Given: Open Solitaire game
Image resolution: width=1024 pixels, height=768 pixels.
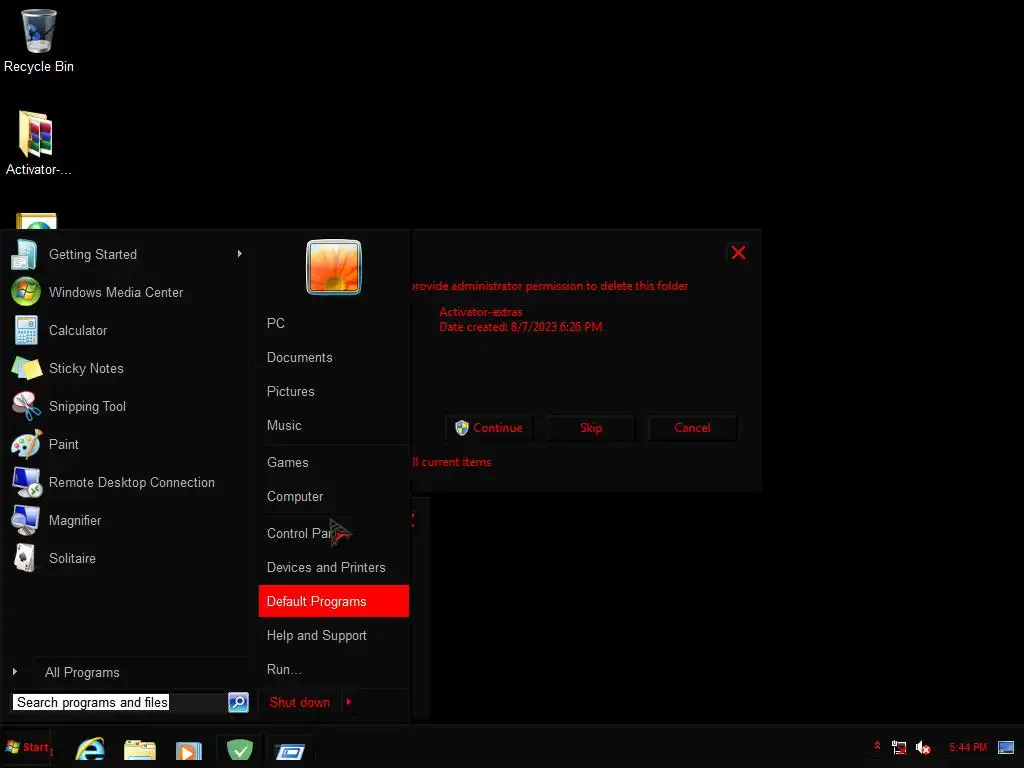Looking at the screenshot, I should point(128,558).
